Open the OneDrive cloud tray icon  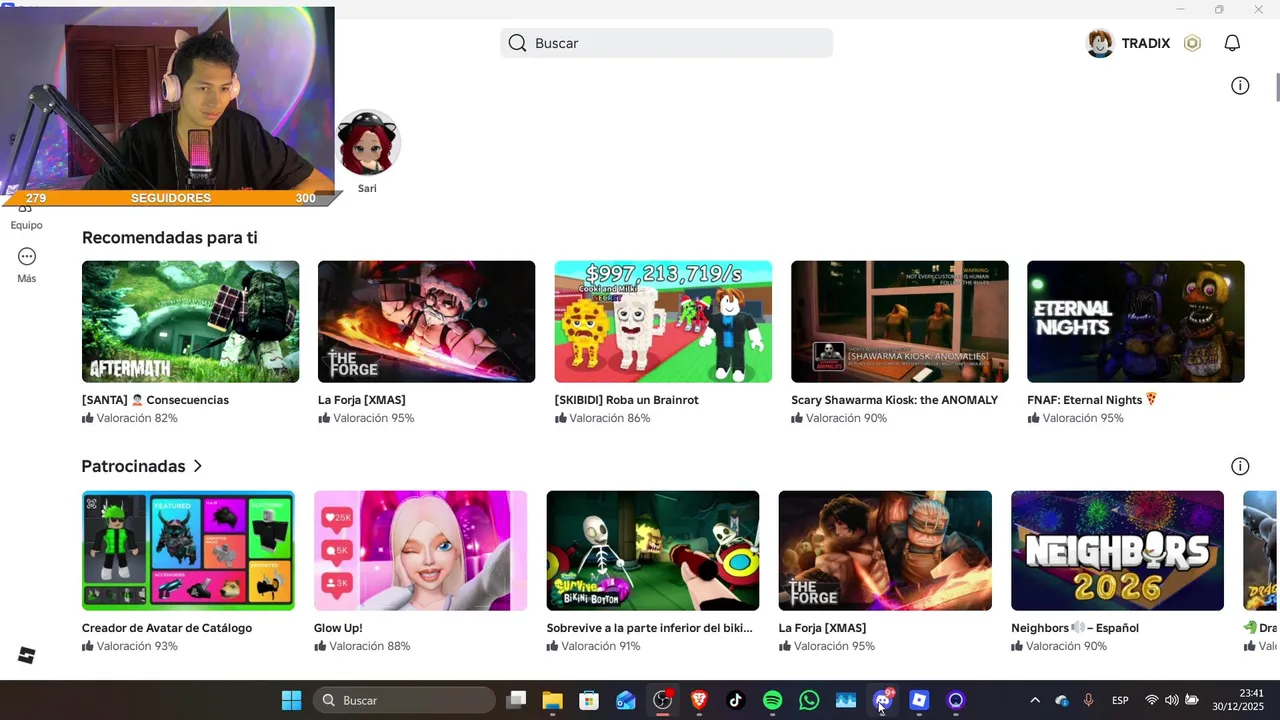point(1062,700)
